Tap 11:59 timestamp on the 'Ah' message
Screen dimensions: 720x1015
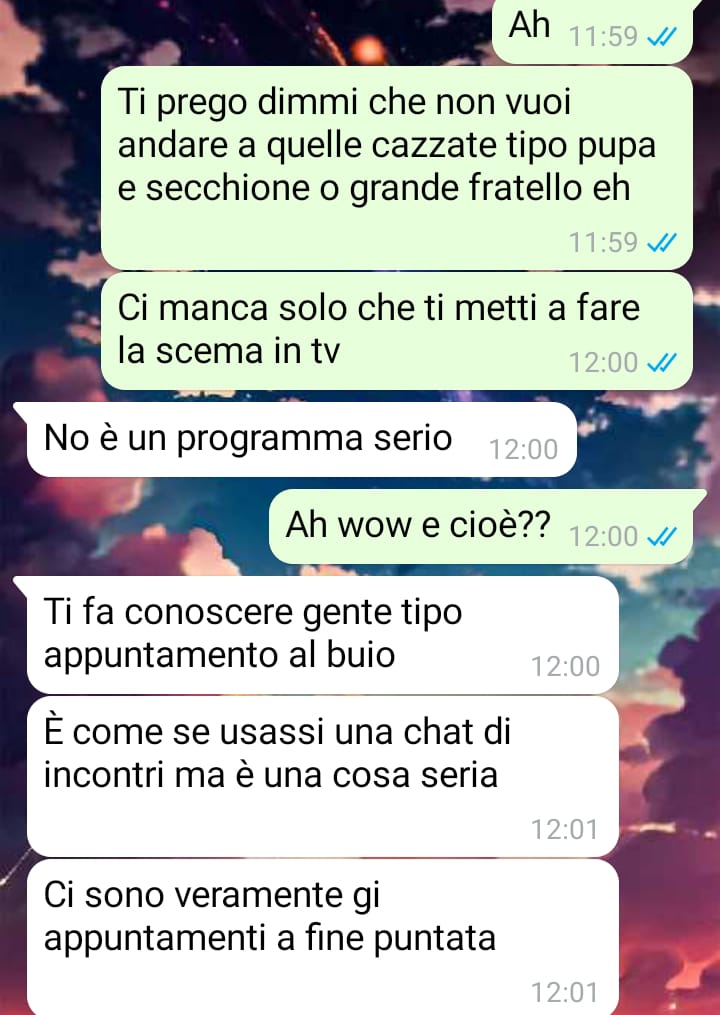tap(603, 37)
